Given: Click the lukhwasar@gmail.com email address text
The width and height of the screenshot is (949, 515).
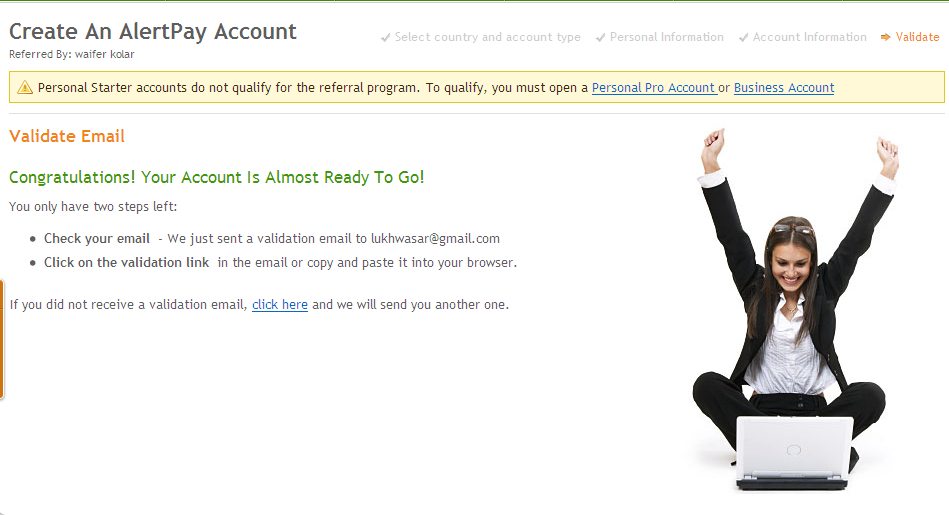Looking at the screenshot, I should pos(435,238).
